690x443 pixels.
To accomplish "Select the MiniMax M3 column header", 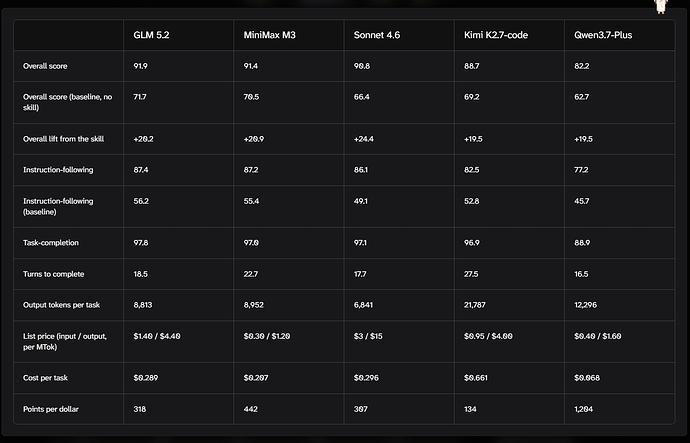I will coord(269,35).
